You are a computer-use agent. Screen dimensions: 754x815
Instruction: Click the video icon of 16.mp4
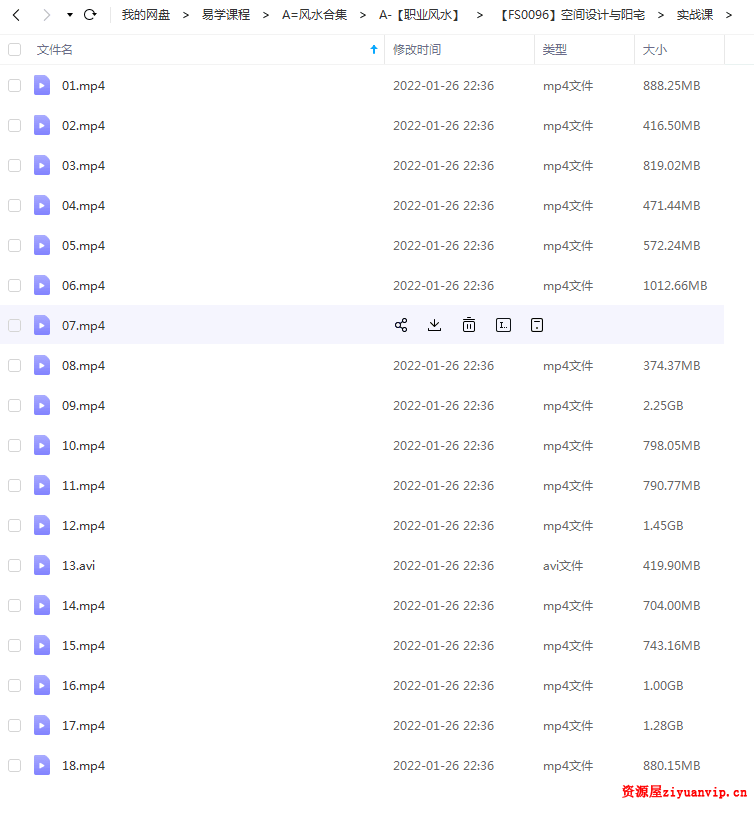click(x=42, y=686)
